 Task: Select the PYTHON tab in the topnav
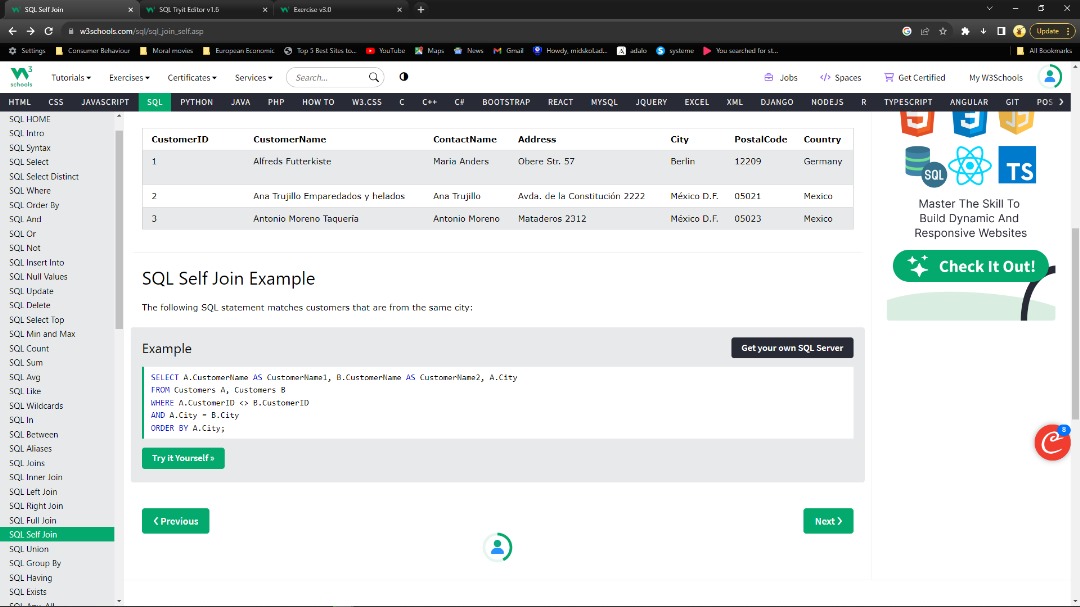(x=196, y=101)
